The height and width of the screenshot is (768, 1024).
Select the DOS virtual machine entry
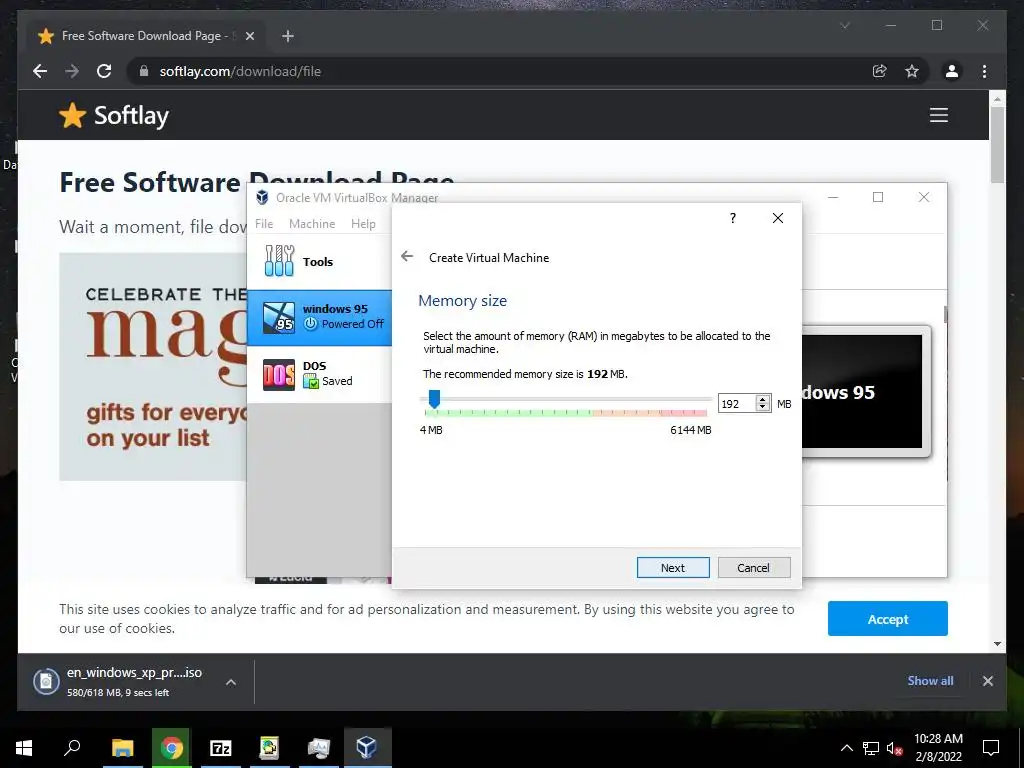pos(319,374)
